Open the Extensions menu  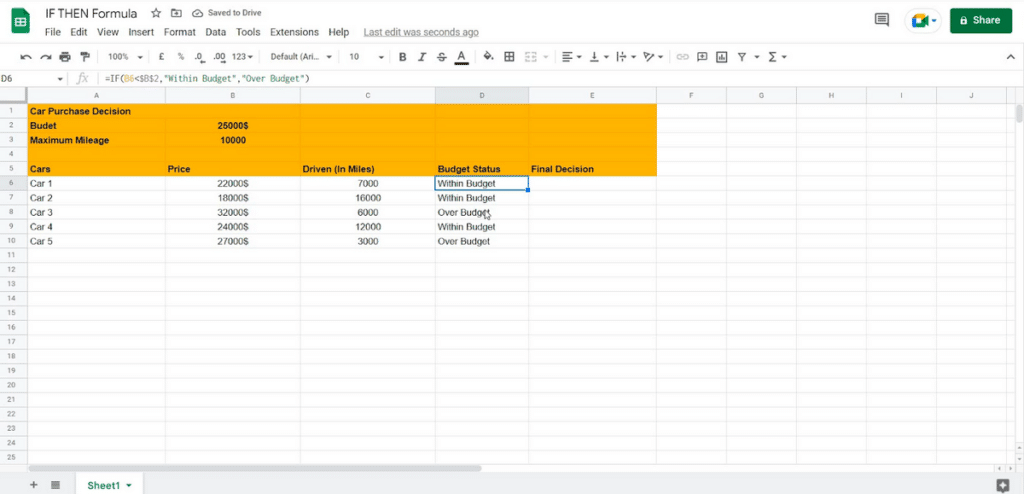point(295,32)
